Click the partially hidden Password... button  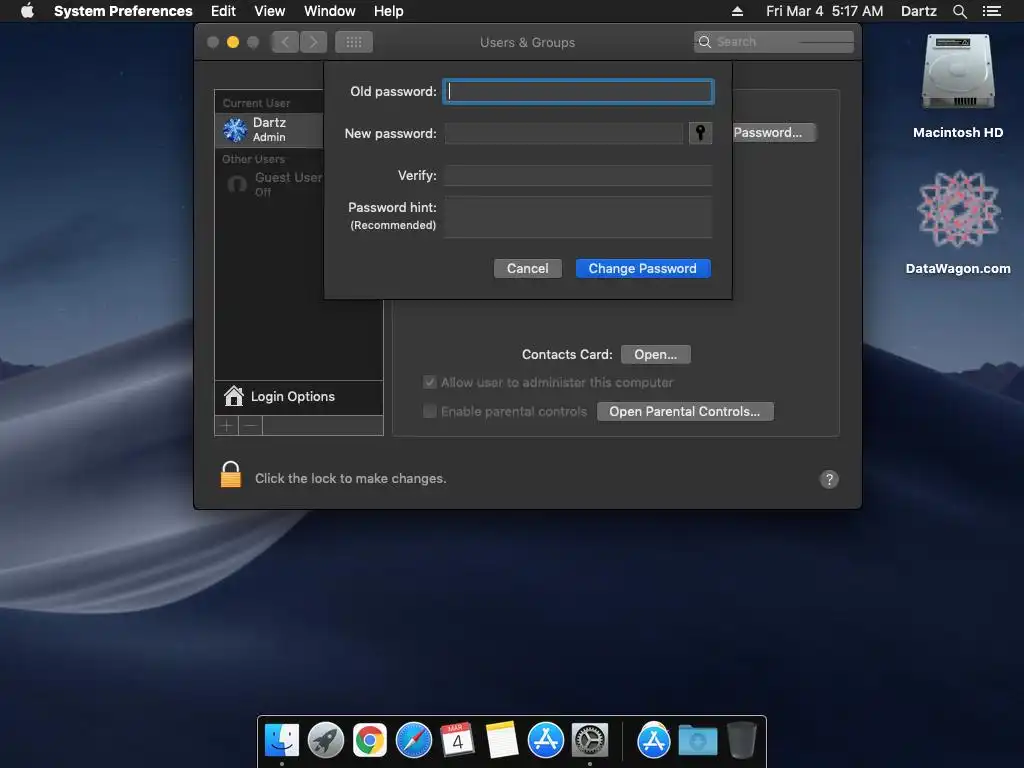coord(773,133)
